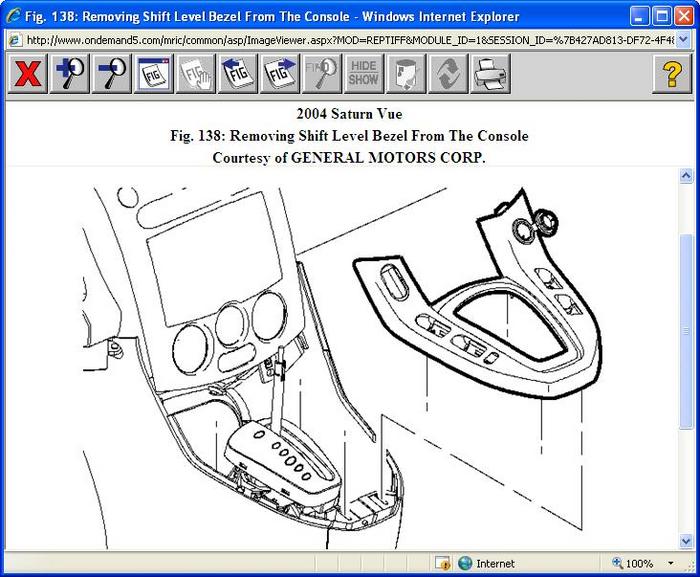Click the '2004 Saturn Vue' heading text
Image resolution: width=700 pixels, height=577 pixels.
click(350, 114)
